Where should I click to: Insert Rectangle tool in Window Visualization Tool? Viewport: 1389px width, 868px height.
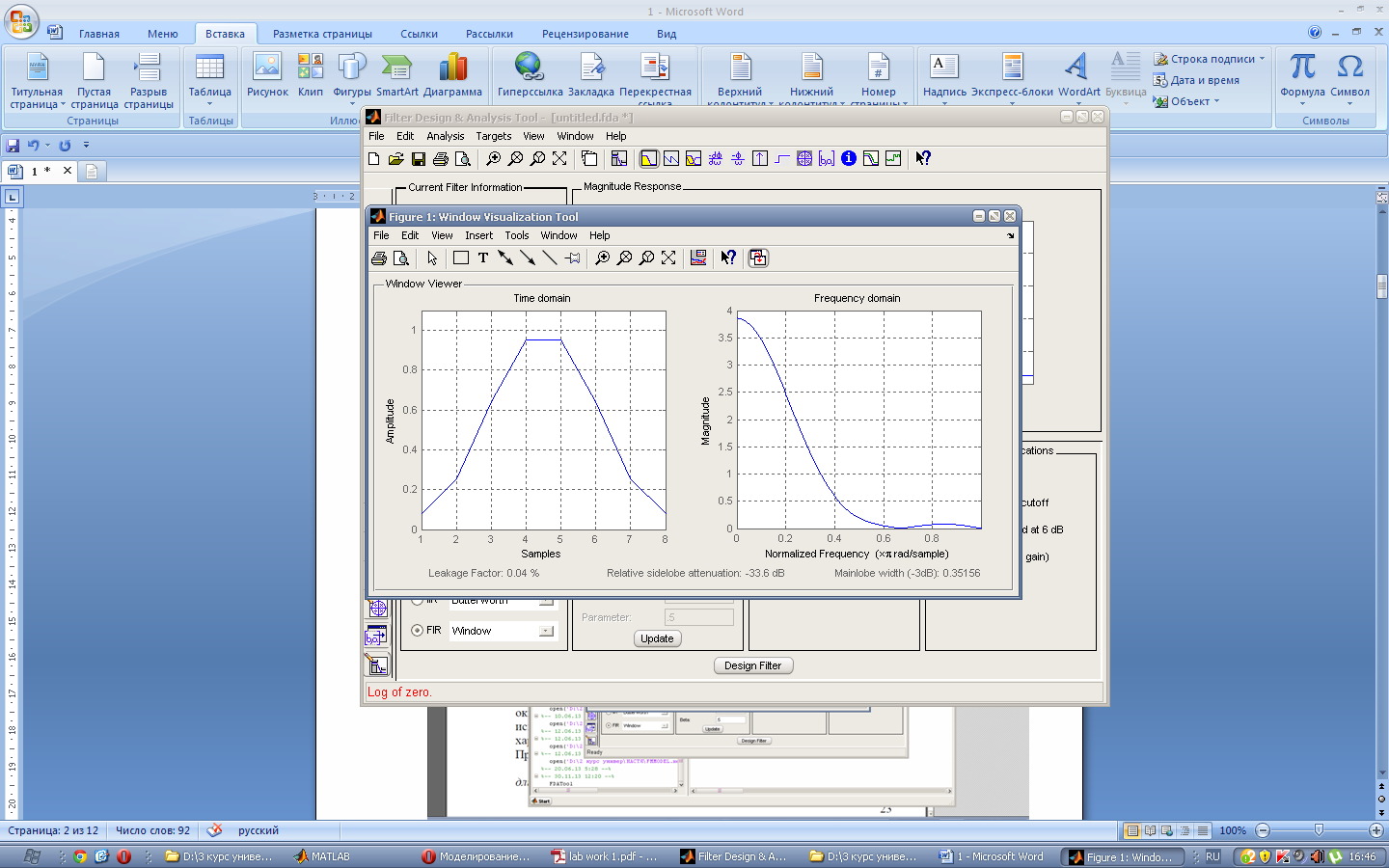point(461,258)
